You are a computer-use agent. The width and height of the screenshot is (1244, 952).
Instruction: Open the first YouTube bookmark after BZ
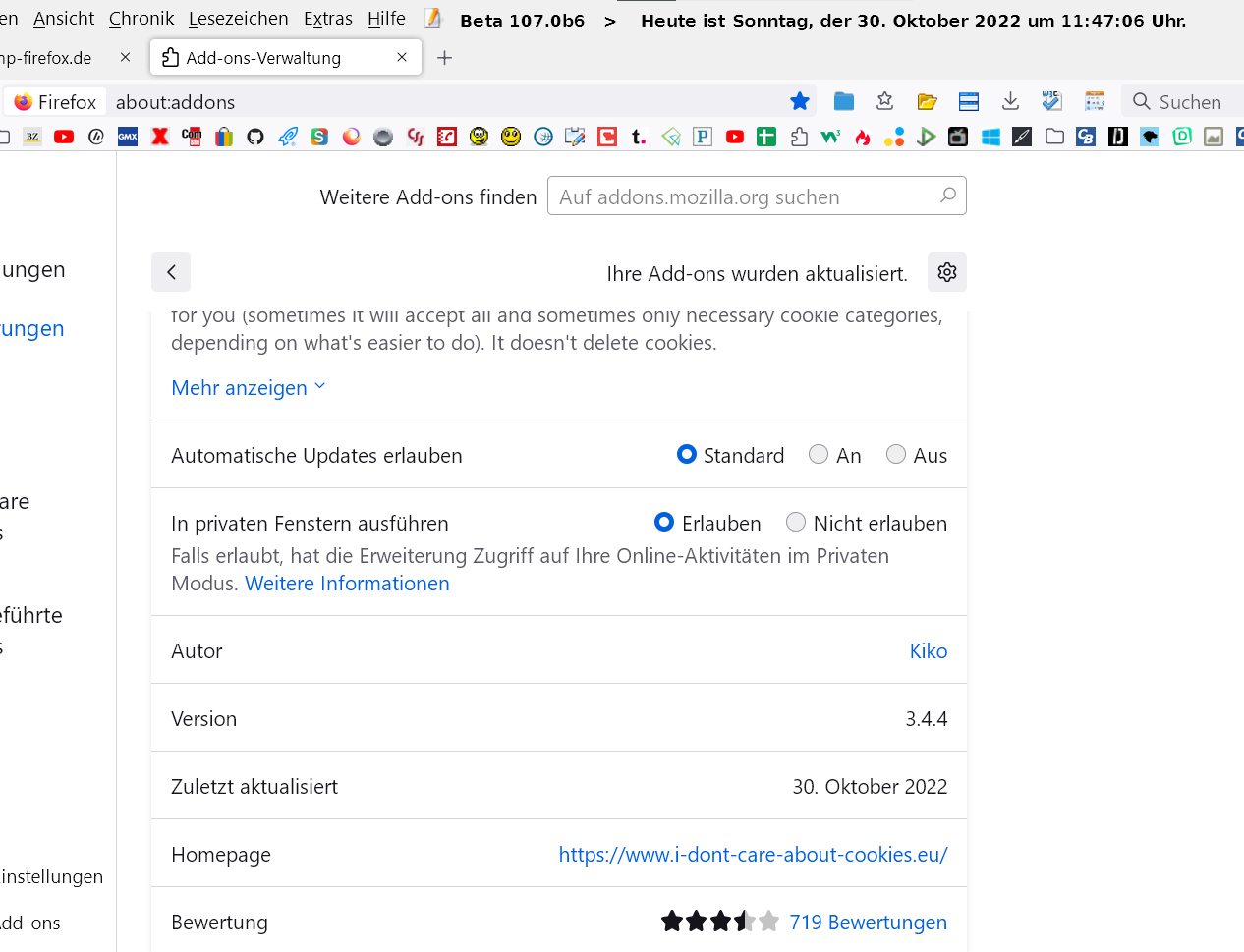(64, 137)
